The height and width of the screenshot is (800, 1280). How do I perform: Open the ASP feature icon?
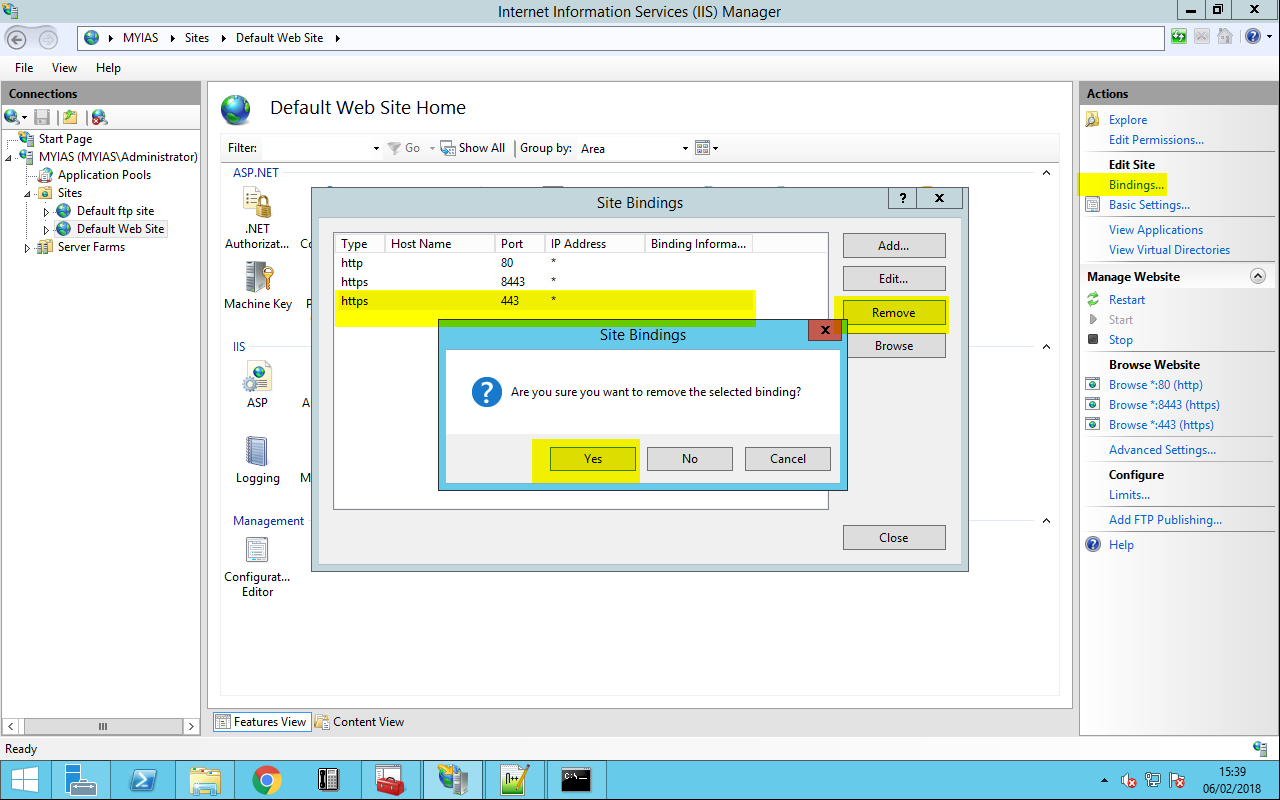click(257, 378)
